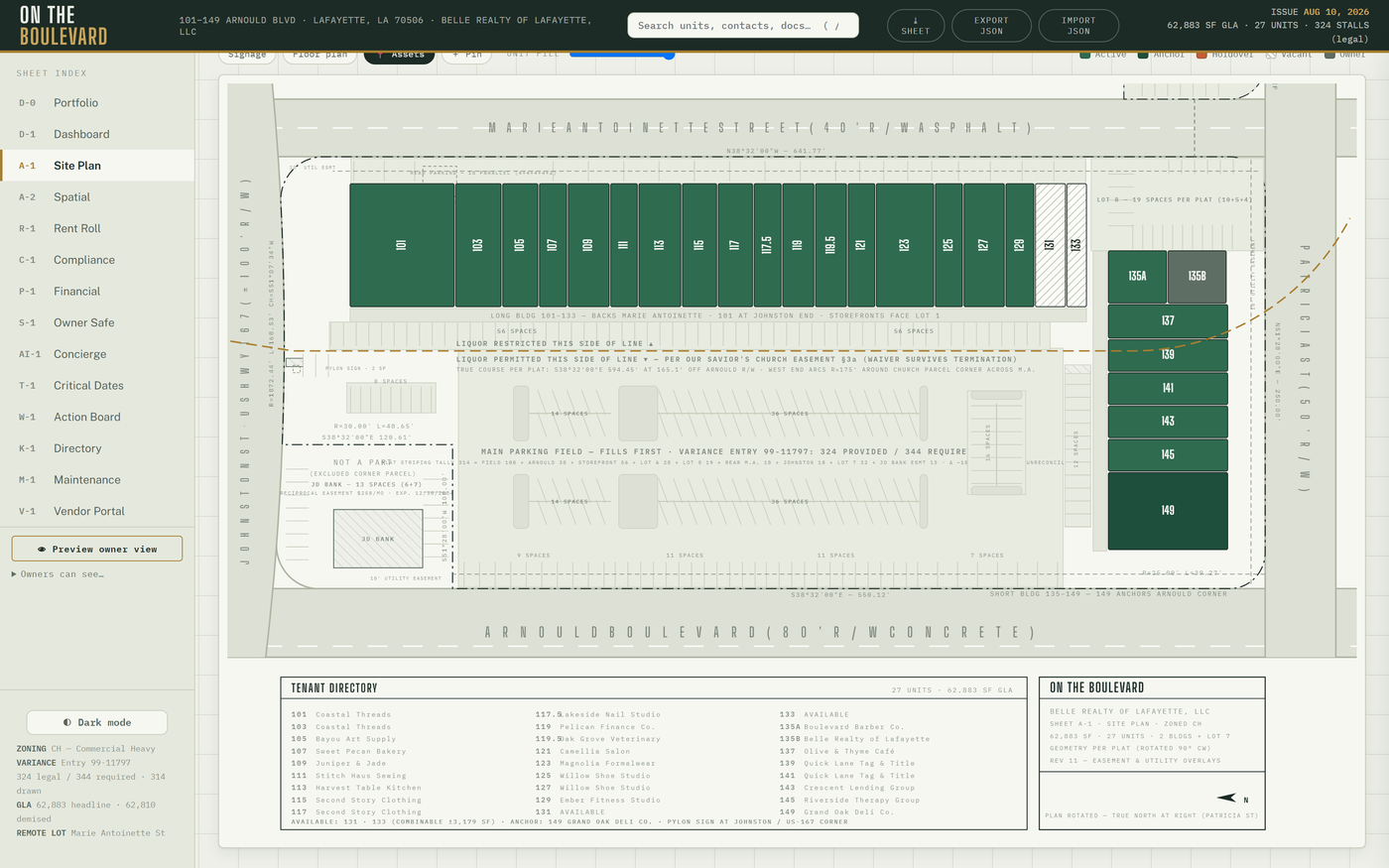Screen dimensions: 1389x868
Task: Click the Import JSON button
Action: click(1078, 26)
